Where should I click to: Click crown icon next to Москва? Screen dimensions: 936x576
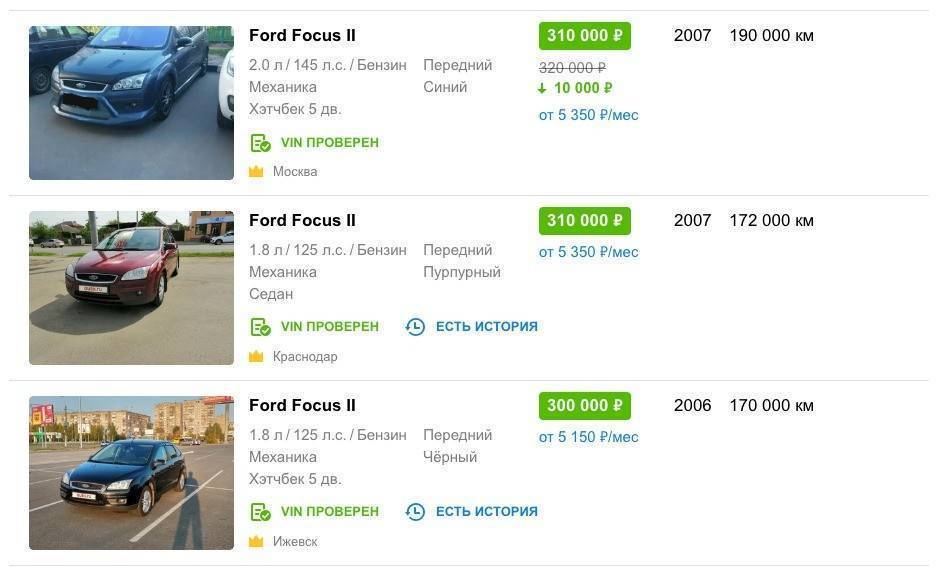tap(256, 172)
